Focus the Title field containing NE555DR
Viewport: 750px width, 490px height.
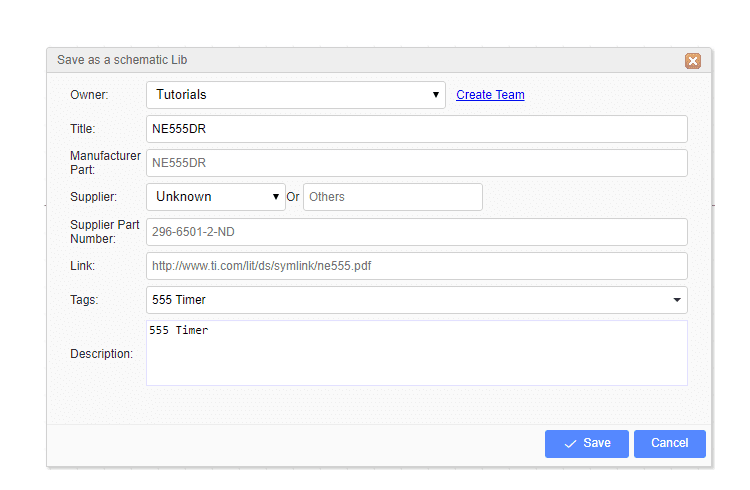pos(416,129)
